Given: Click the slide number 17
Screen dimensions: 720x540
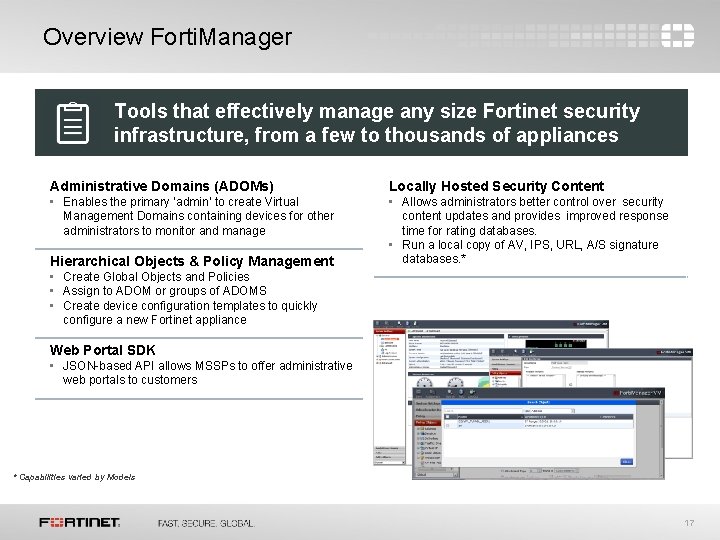Looking at the screenshot, I should pyautogui.click(x=689, y=523).
